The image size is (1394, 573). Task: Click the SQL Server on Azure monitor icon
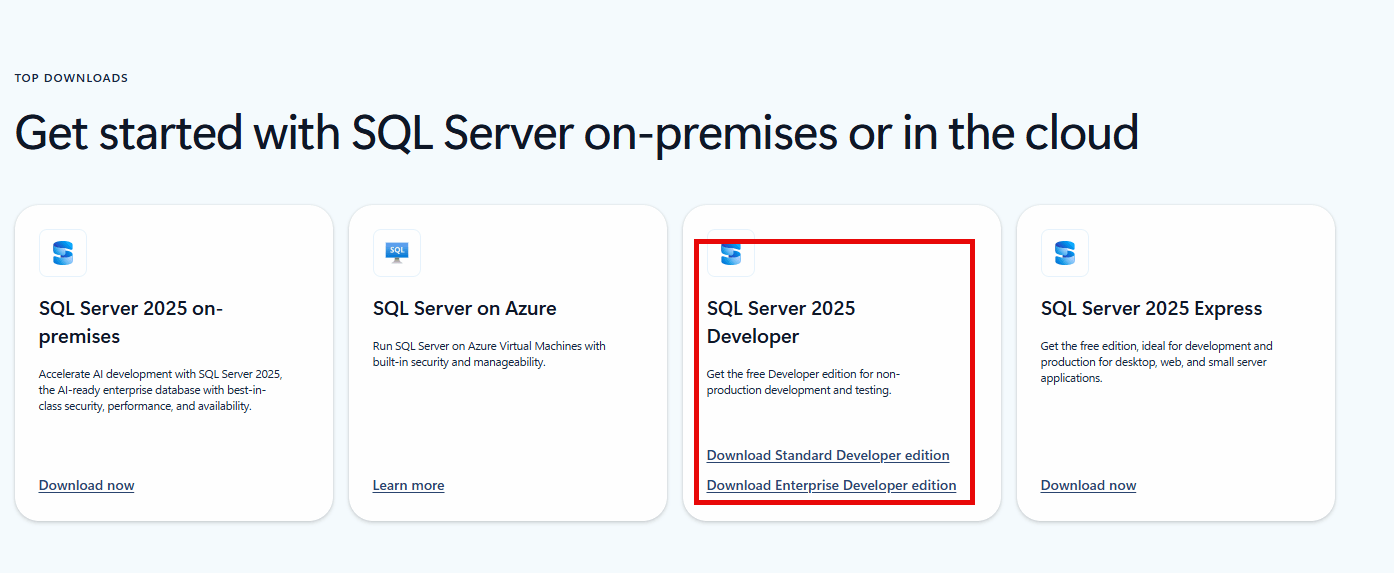tap(397, 253)
